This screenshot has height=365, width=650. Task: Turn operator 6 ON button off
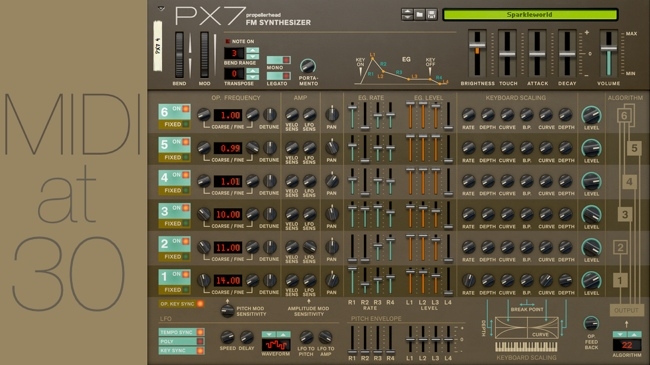click(185, 109)
